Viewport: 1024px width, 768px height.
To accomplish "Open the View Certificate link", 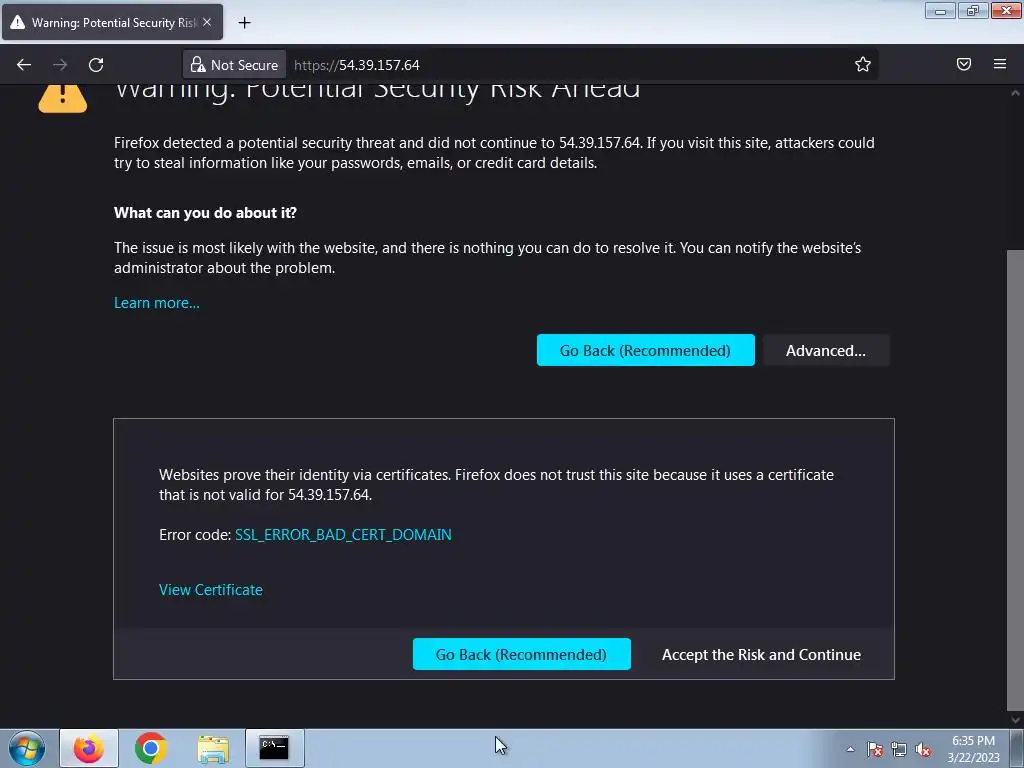I will [x=210, y=590].
